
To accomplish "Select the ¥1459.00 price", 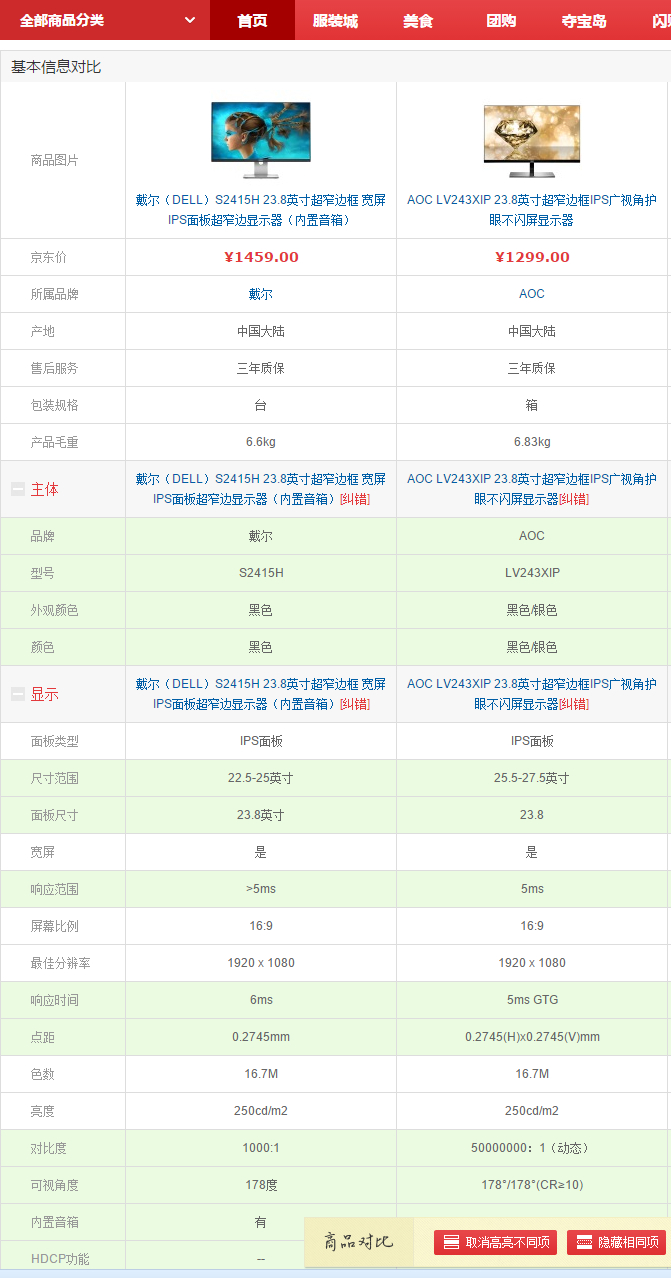I will pos(261,257).
